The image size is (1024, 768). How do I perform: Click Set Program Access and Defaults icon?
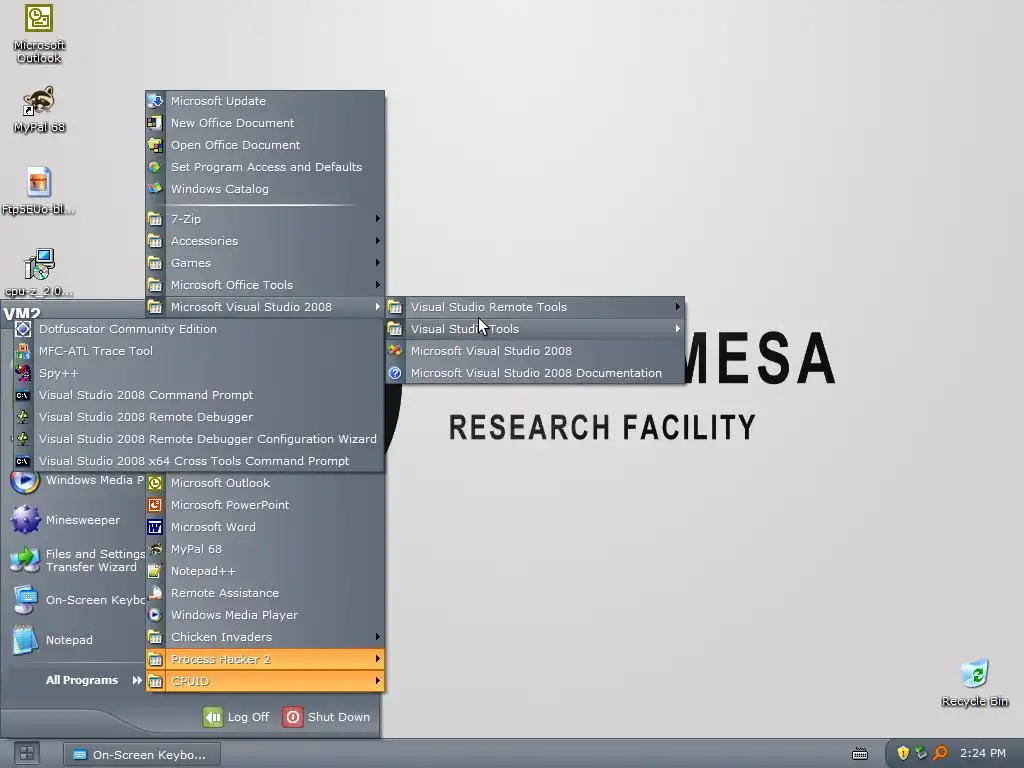tap(155, 167)
